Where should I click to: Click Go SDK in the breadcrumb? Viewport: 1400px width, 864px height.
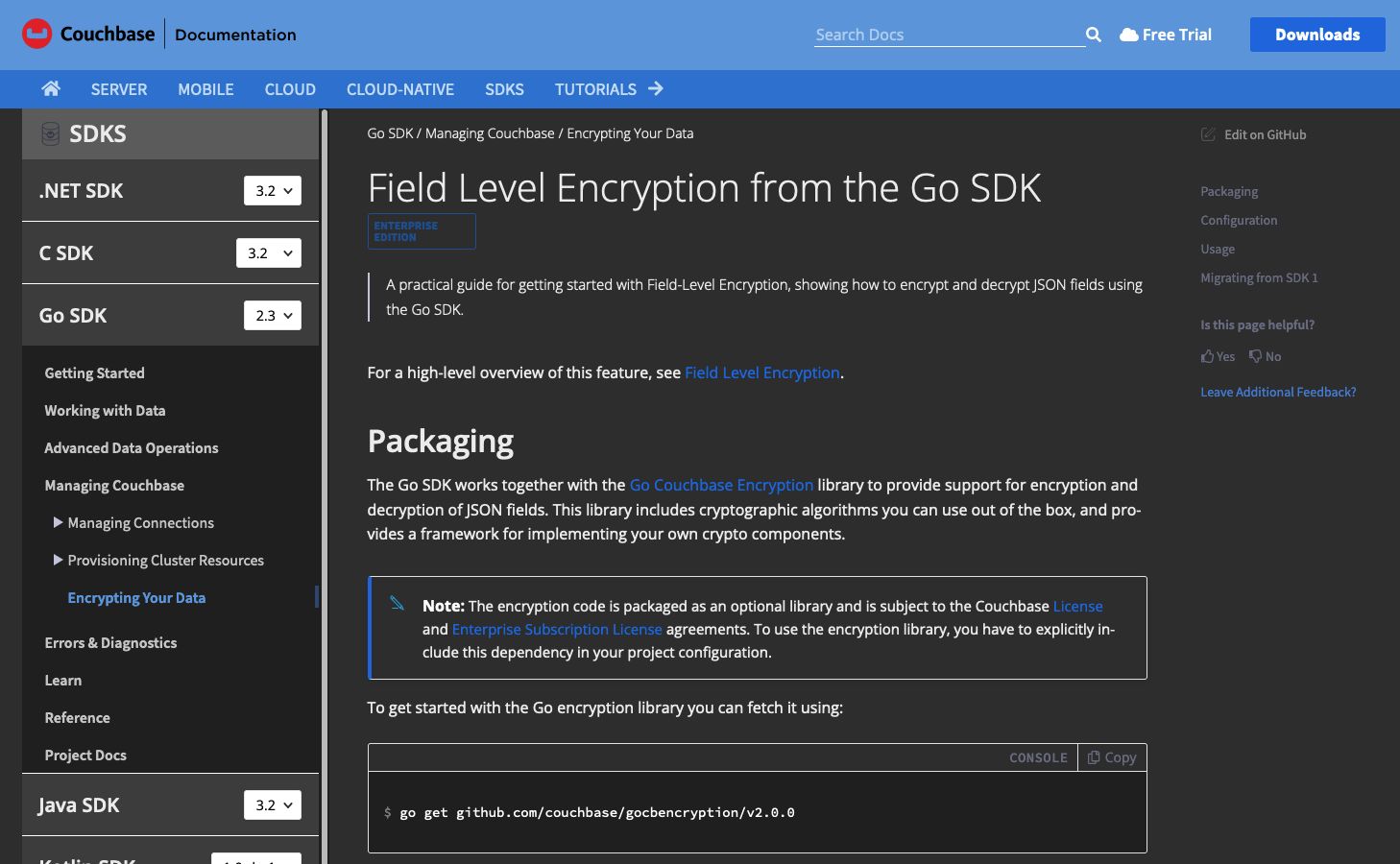click(390, 133)
